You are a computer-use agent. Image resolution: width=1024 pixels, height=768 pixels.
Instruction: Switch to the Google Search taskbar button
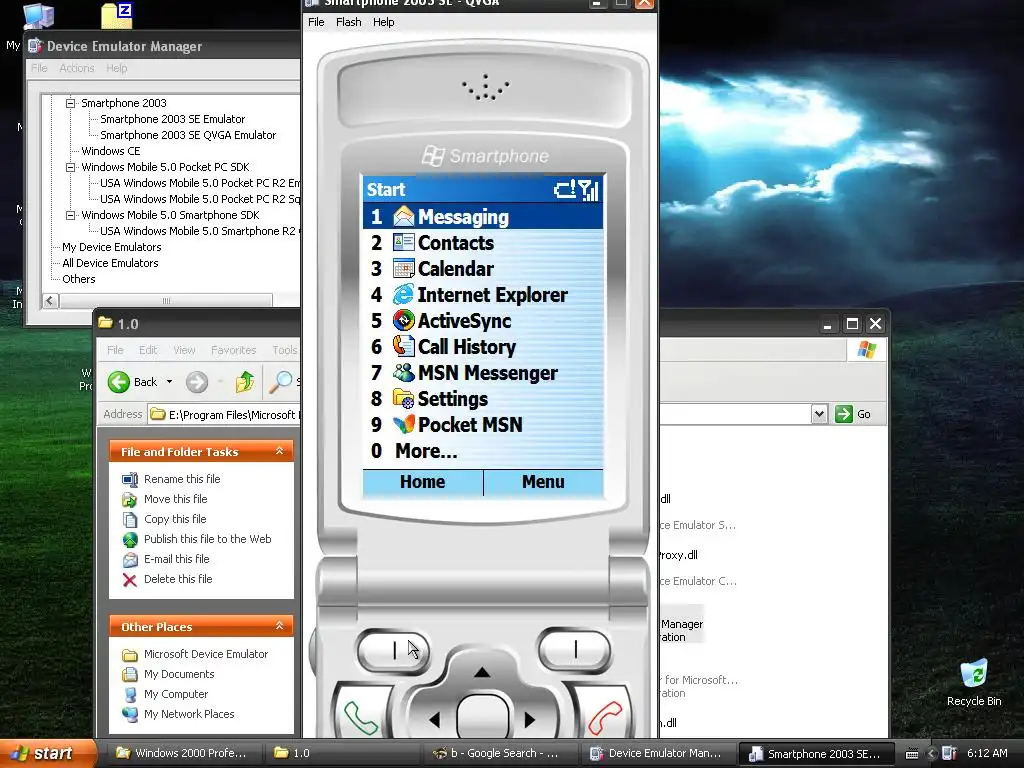point(498,753)
